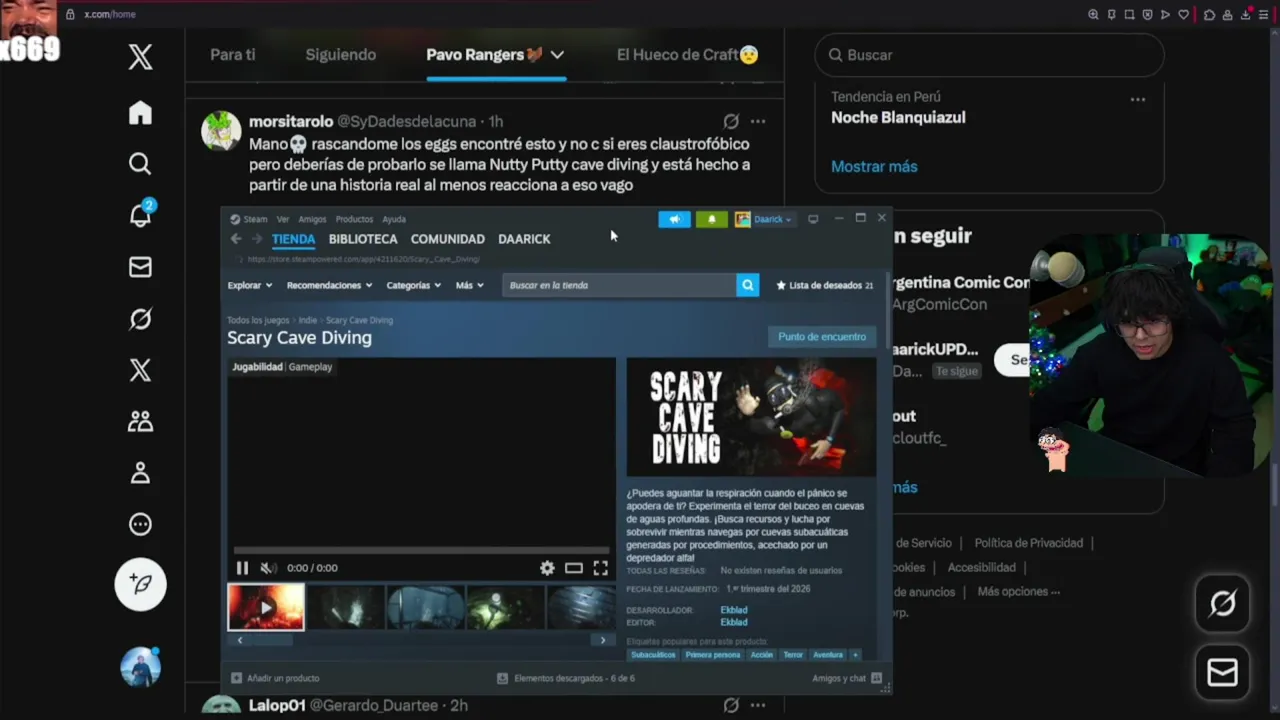Open floating messages envelope button
This screenshot has width=1280, height=720.
click(x=1222, y=673)
